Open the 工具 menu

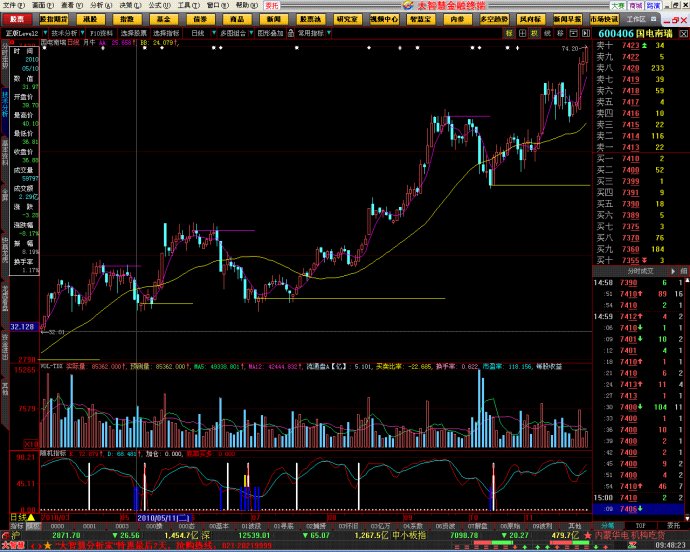(x=188, y=5)
